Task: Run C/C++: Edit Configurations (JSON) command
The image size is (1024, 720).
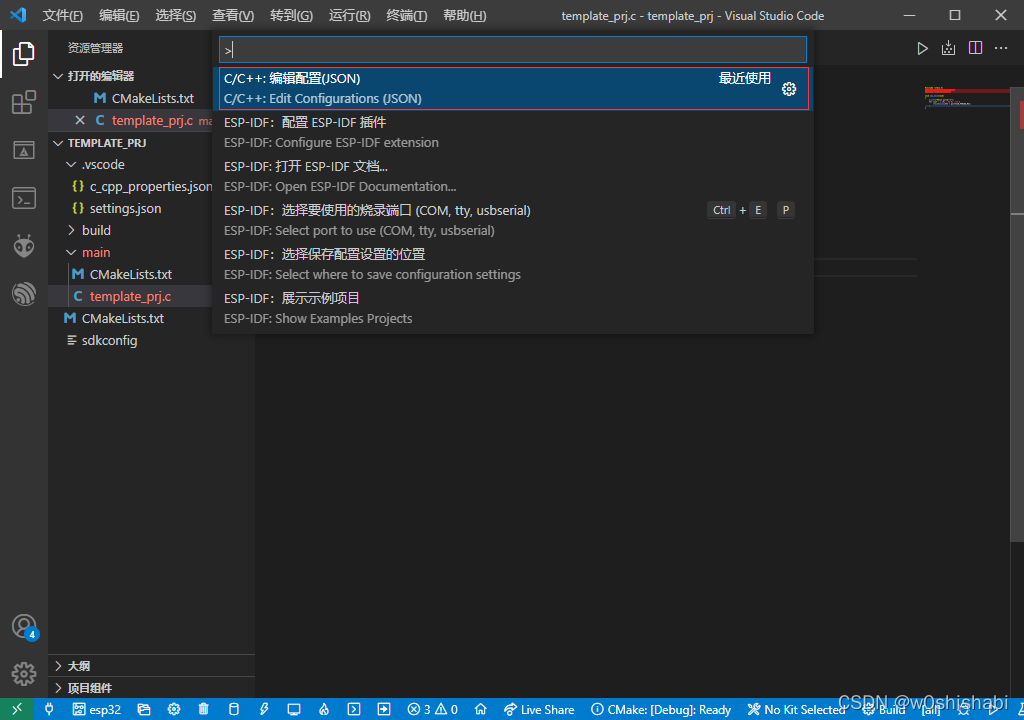Action: 514,88
